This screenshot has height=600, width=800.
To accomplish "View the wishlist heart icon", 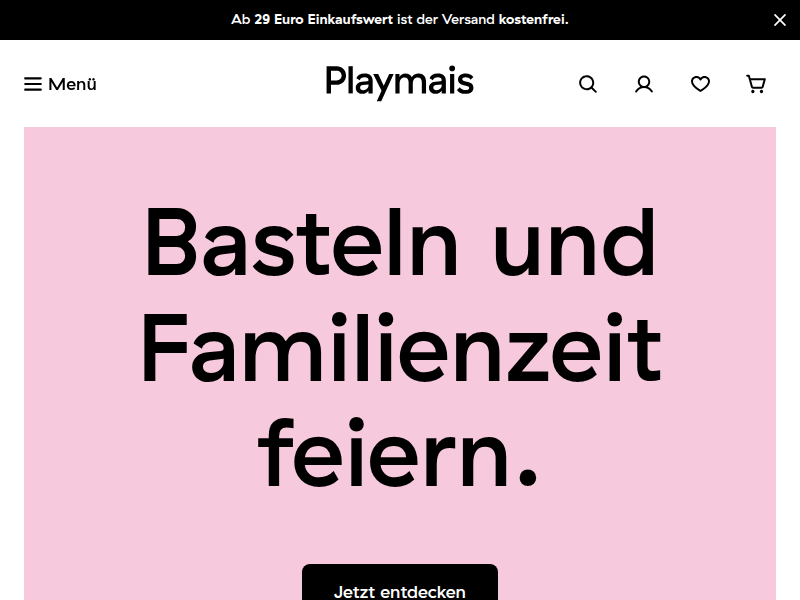I will [x=700, y=84].
